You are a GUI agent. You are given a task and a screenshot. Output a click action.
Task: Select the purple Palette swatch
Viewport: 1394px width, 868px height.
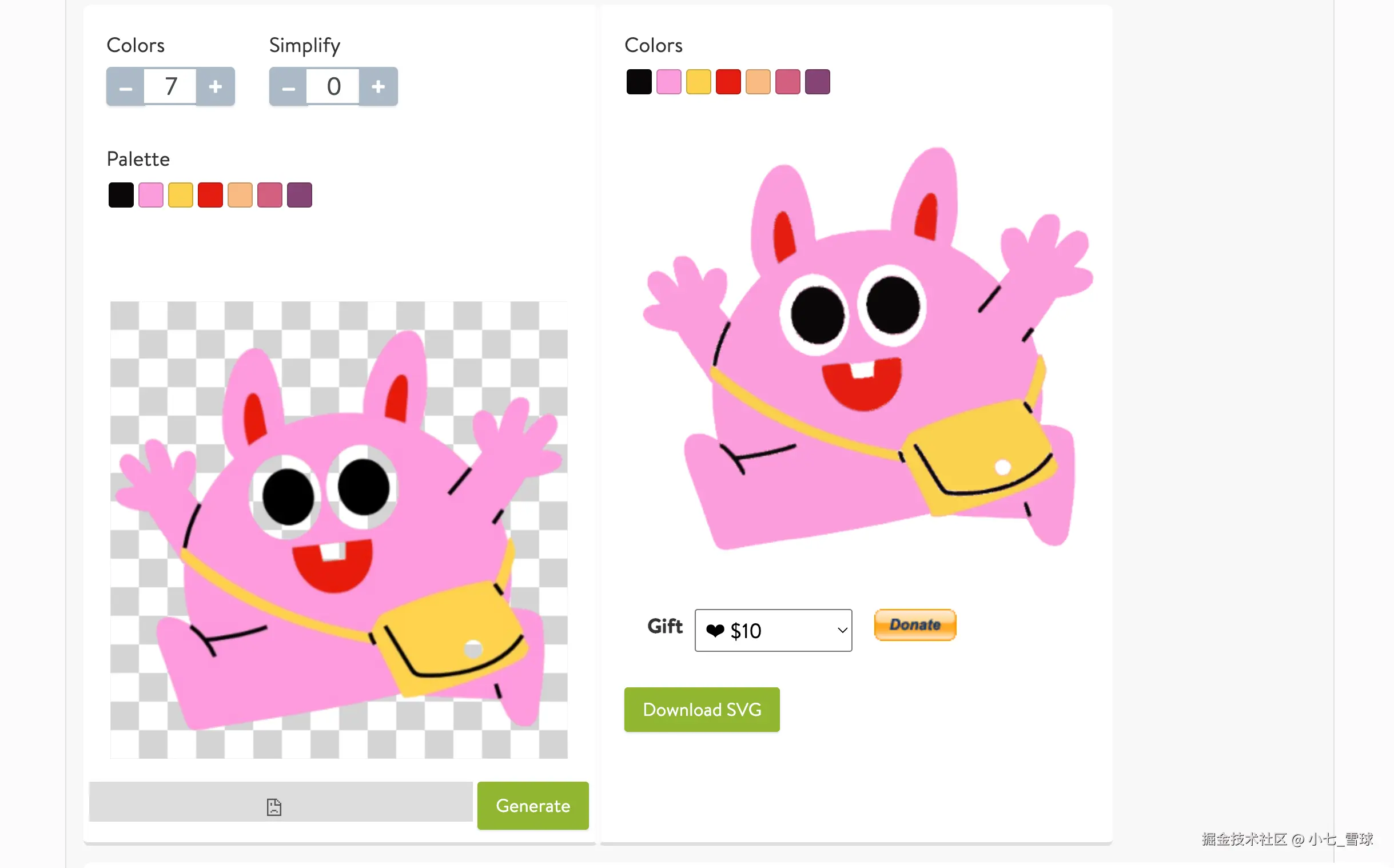click(300, 195)
